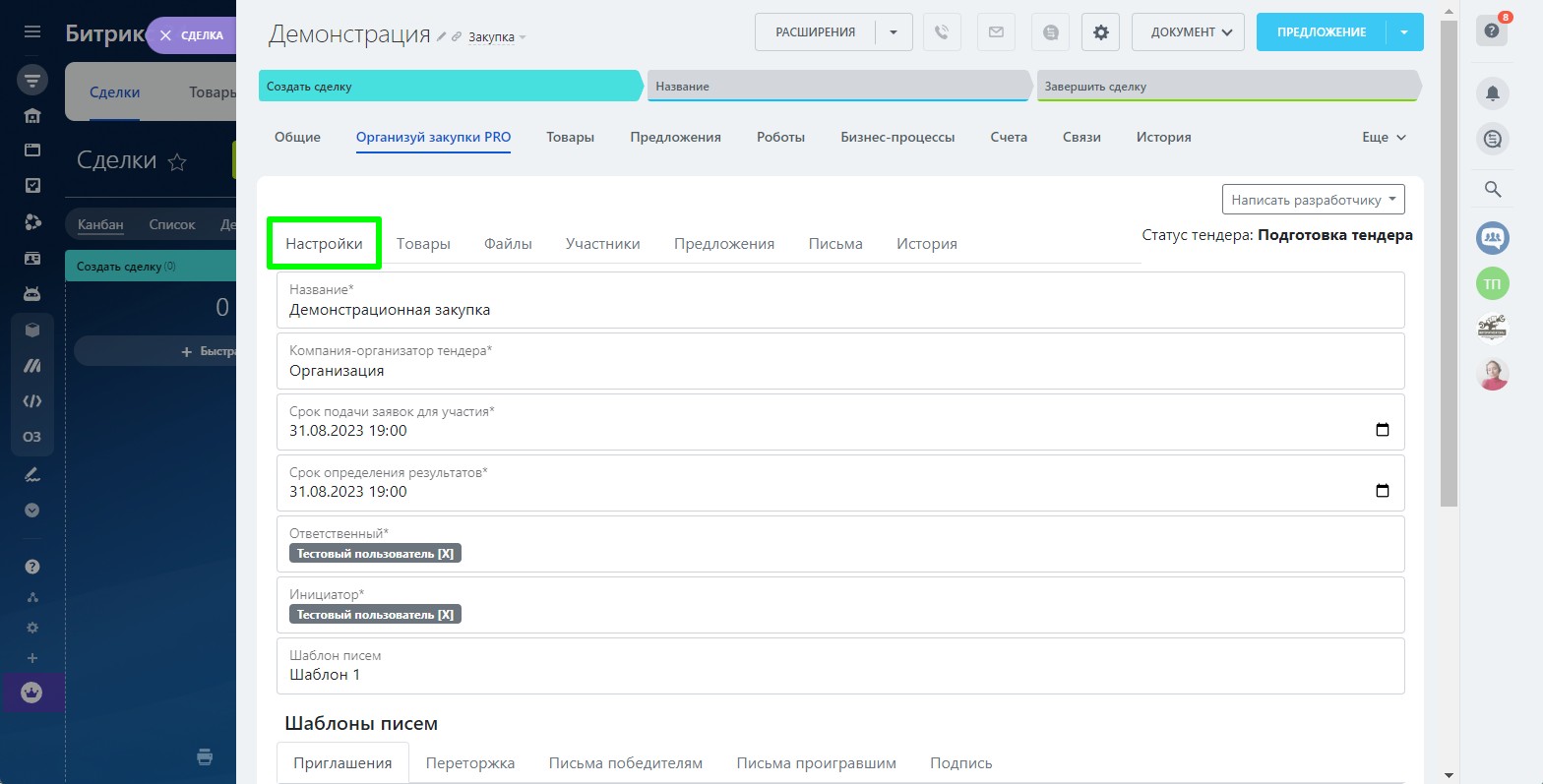Click the help question mark with badge 8
Viewport: 1543px width, 784px height.
pyautogui.click(x=1492, y=31)
